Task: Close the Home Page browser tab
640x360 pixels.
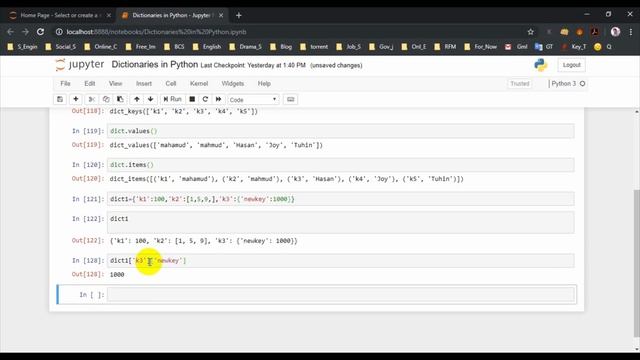Action: pyautogui.click(x=109, y=15)
